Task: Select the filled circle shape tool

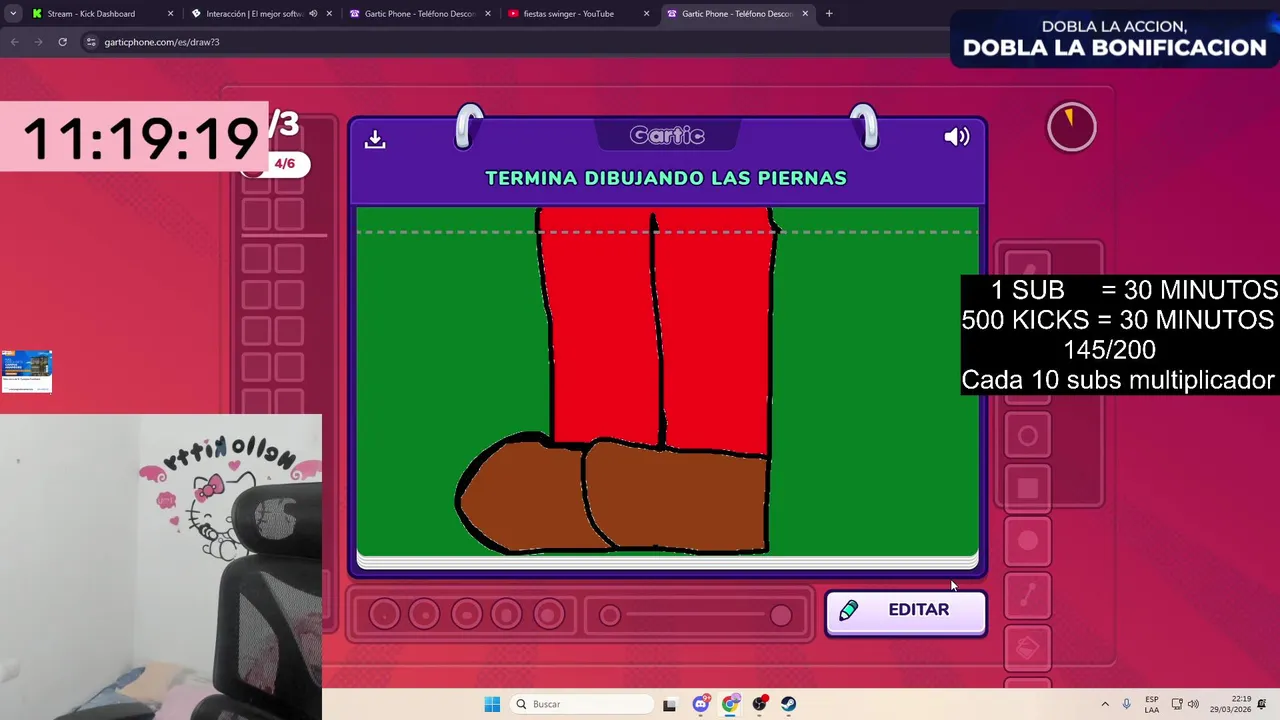Action: coord(1027,541)
